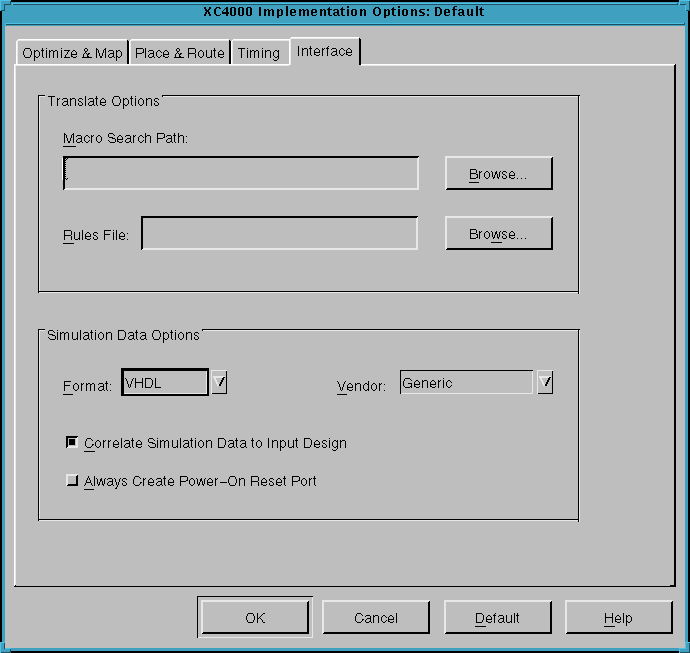Image resolution: width=690 pixels, height=653 pixels.
Task: Open the Place & Route tab
Action: [180, 53]
